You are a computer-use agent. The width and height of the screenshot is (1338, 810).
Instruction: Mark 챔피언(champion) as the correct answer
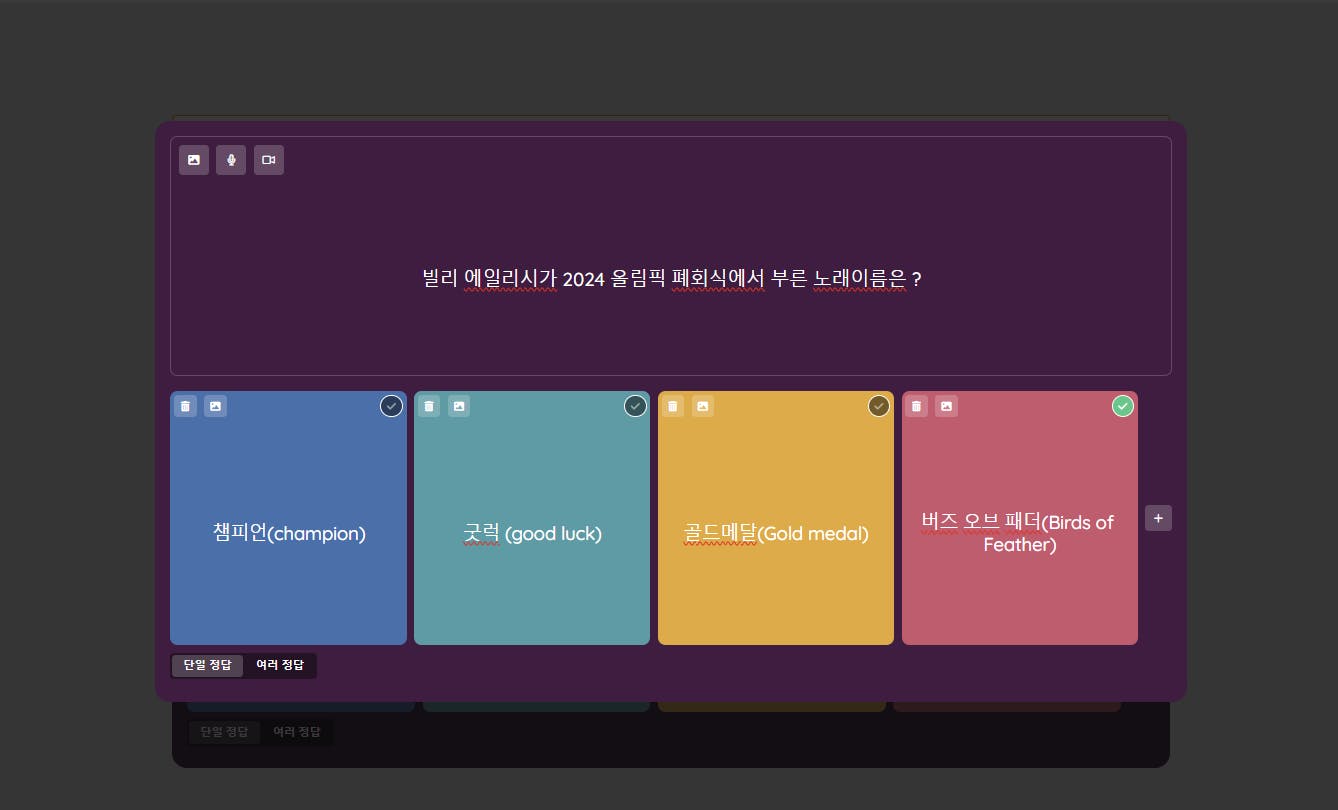pos(391,406)
